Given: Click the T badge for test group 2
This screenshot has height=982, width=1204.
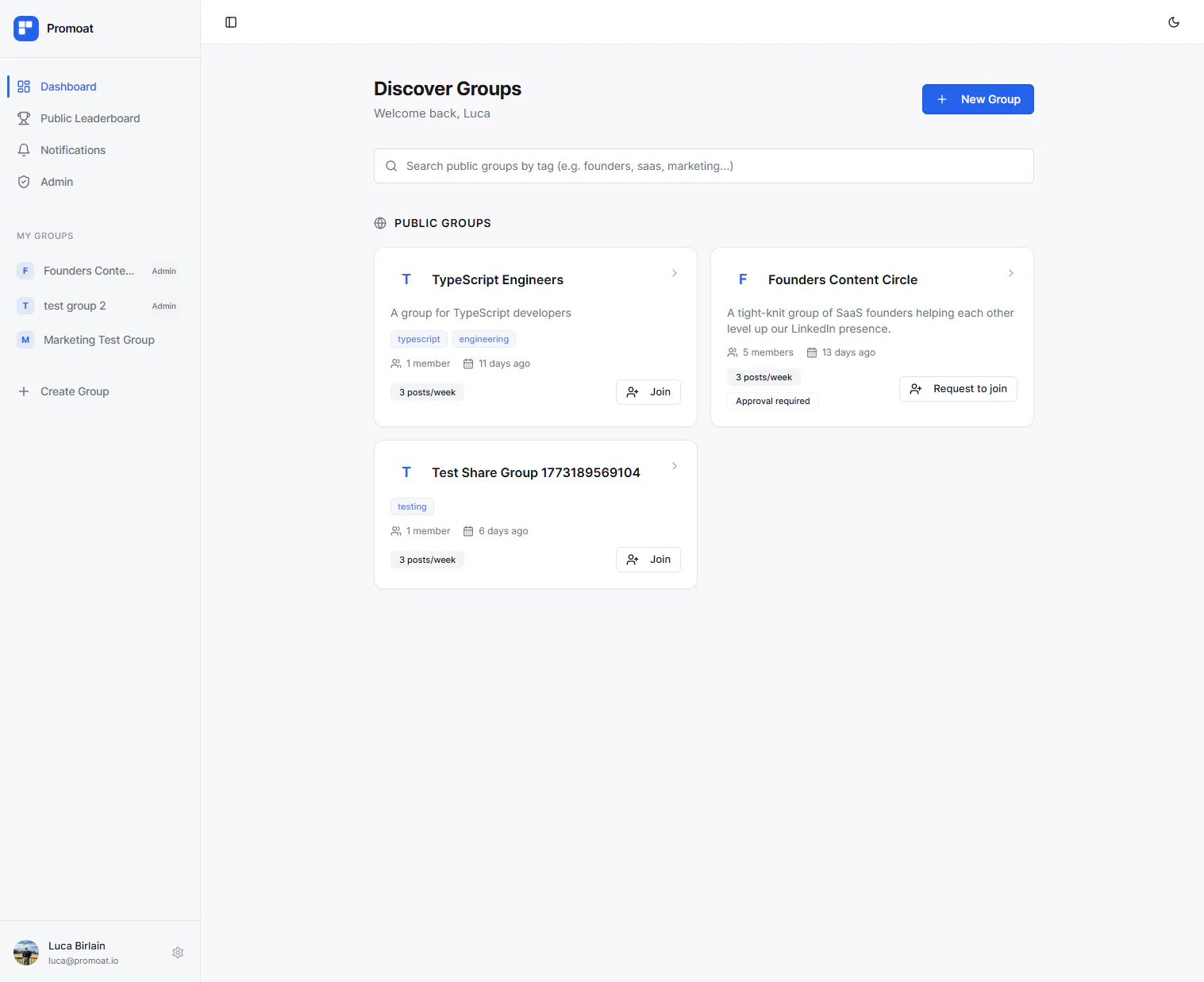Looking at the screenshot, I should (25, 306).
